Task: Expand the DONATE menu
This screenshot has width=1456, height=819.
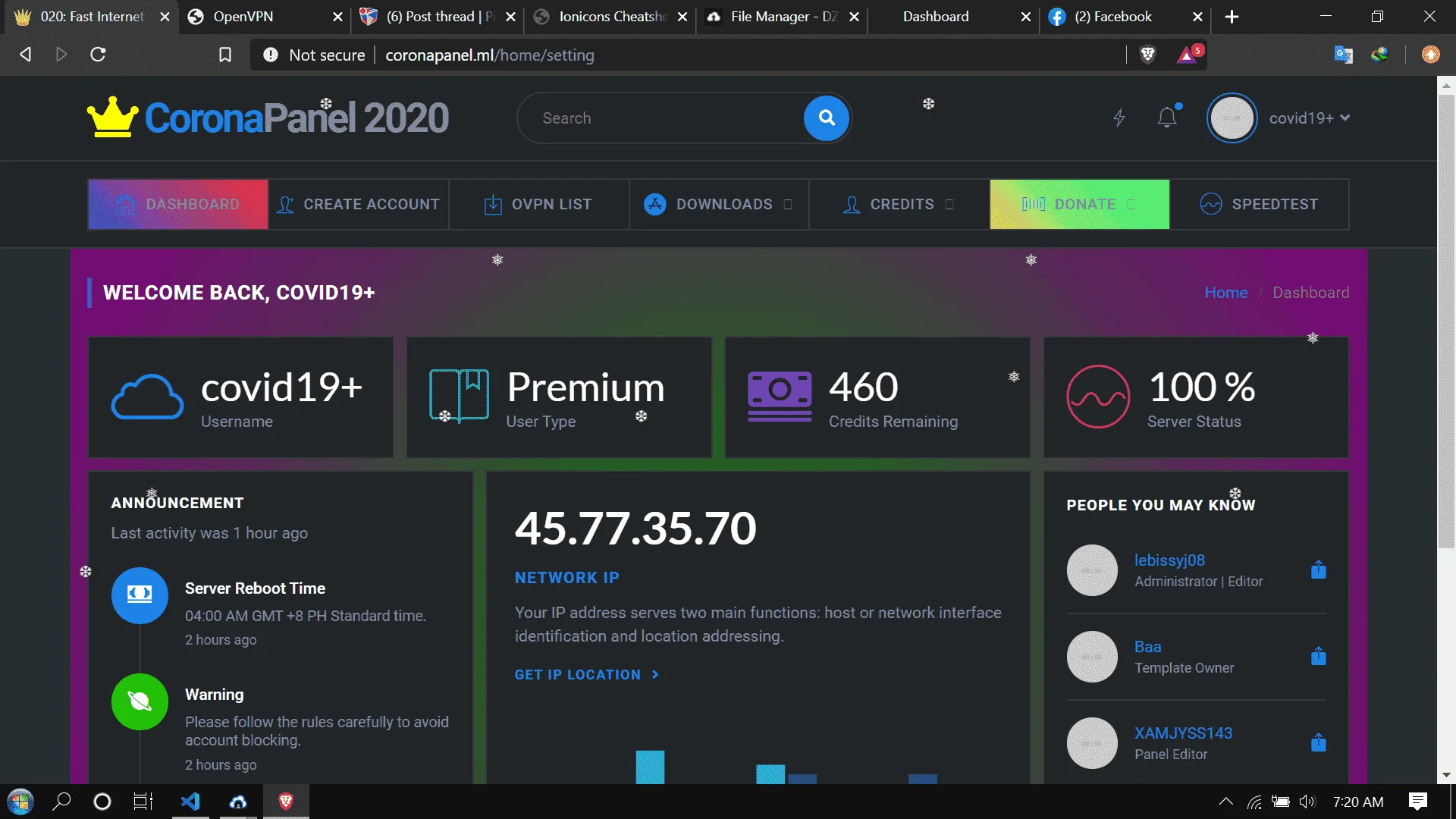Action: click(x=1080, y=204)
